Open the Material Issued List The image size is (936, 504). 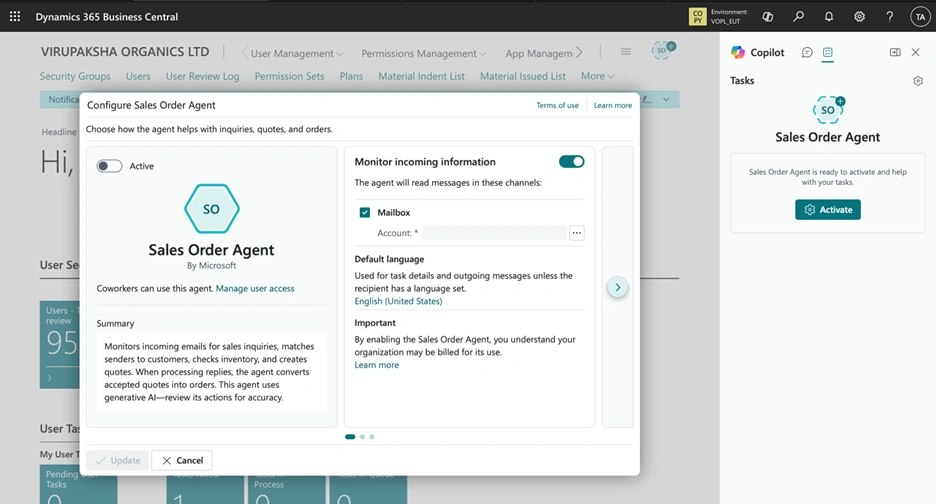(x=523, y=76)
